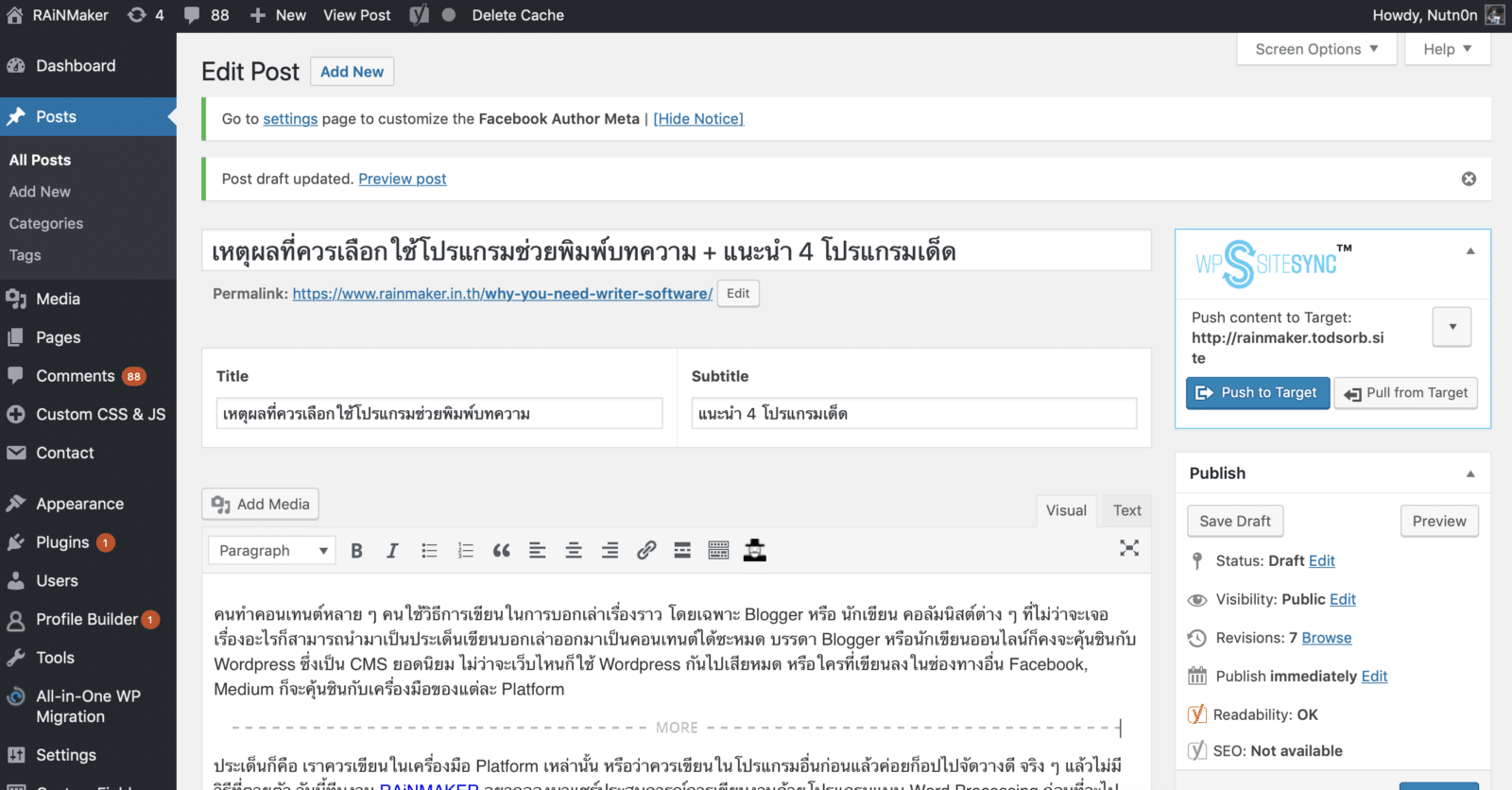Create a bulleted list
This screenshot has width=1512, height=790.
(x=429, y=551)
